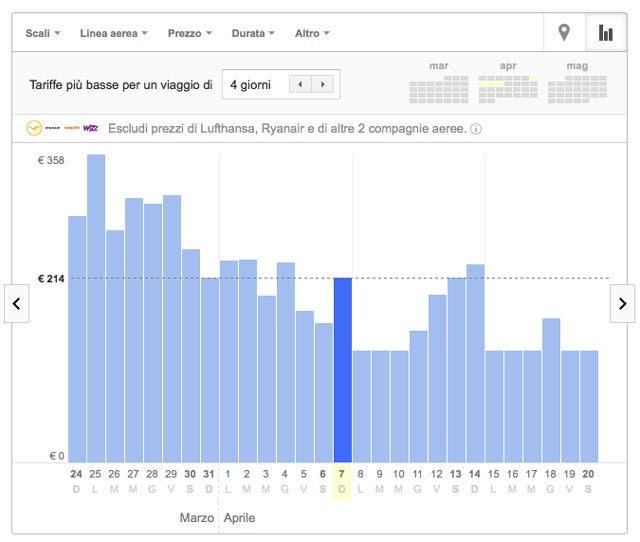The width and height of the screenshot is (640, 542).
Task: Click the € 214 price label
Action: [x=51, y=279]
